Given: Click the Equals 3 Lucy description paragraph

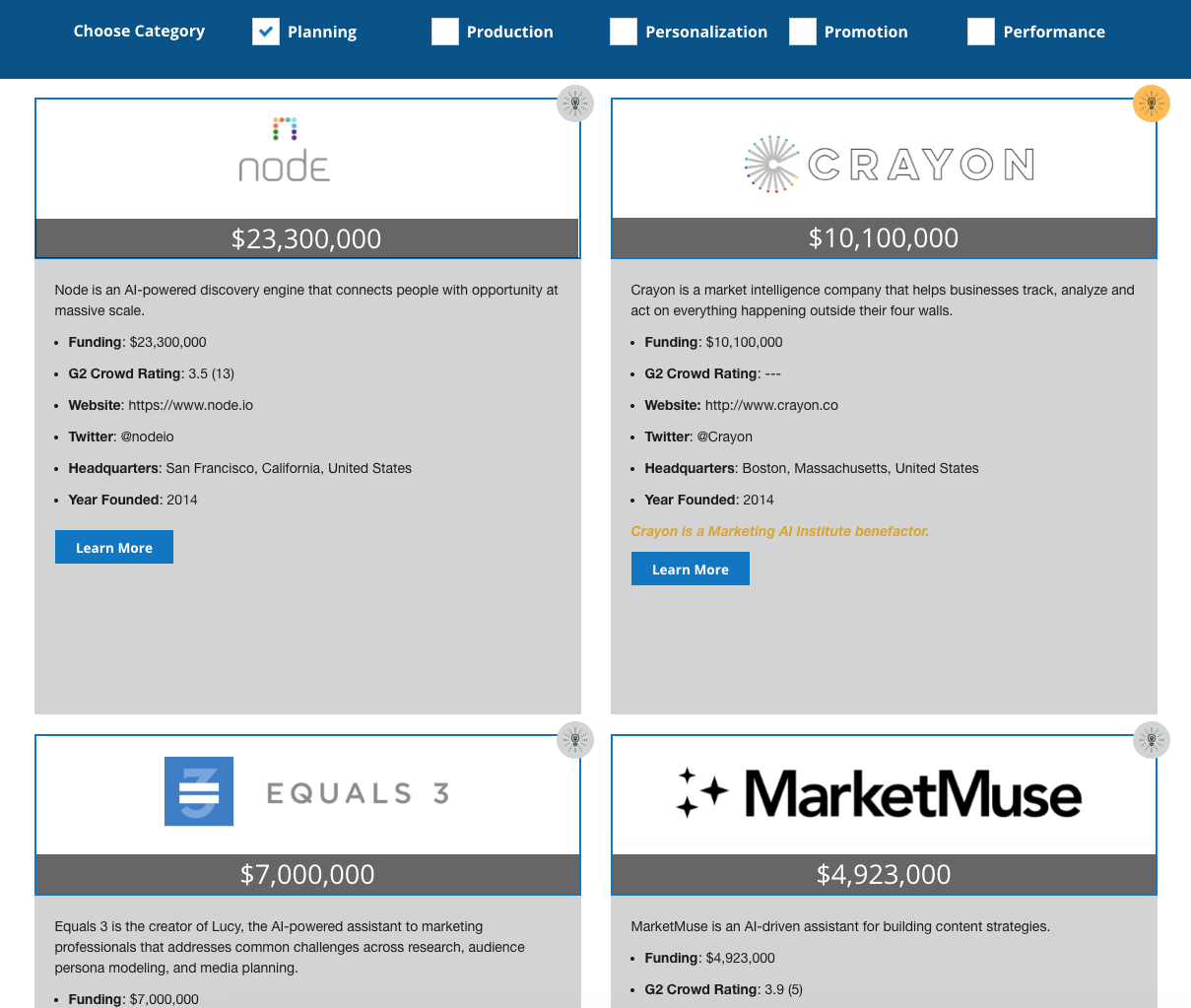Looking at the screenshot, I should pos(290,947).
